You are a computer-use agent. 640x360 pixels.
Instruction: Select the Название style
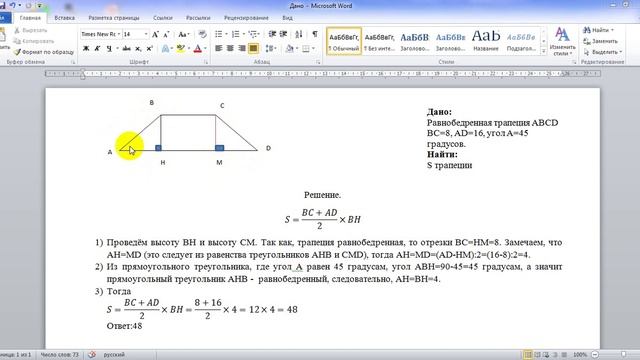point(486,41)
